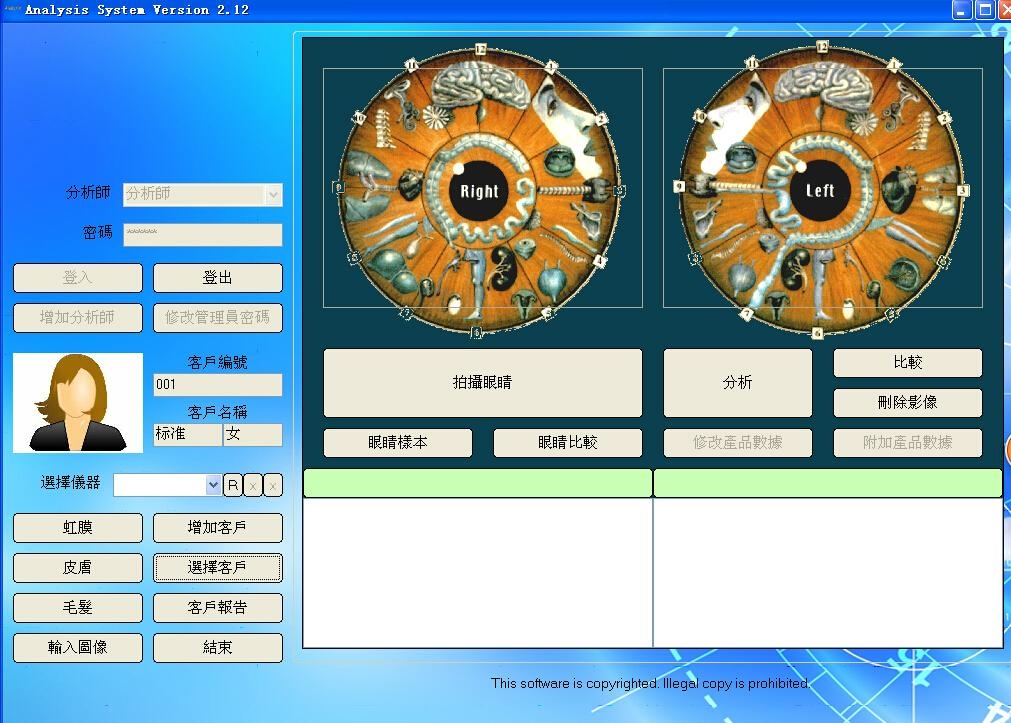Click the 眼睛樣本 eye sample button
This screenshot has height=723, width=1011.
(397, 442)
